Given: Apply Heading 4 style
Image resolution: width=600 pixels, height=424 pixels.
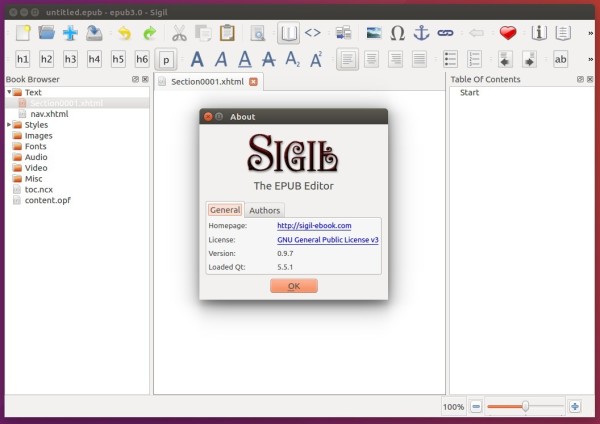Looking at the screenshot, I should click(94, 59).
